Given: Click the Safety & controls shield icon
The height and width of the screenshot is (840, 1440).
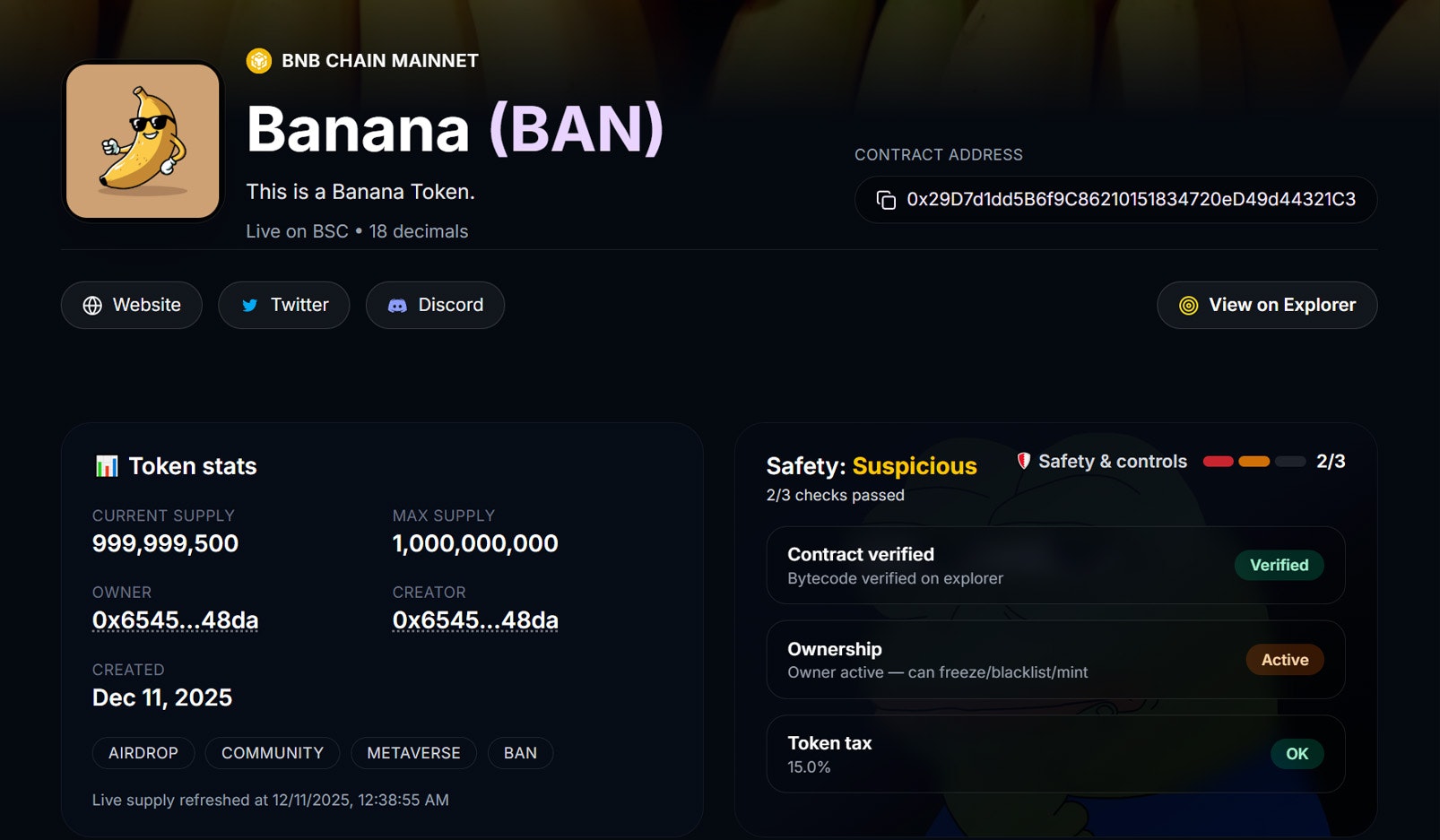Looking at the screenshot, I should click(1024, 461).
